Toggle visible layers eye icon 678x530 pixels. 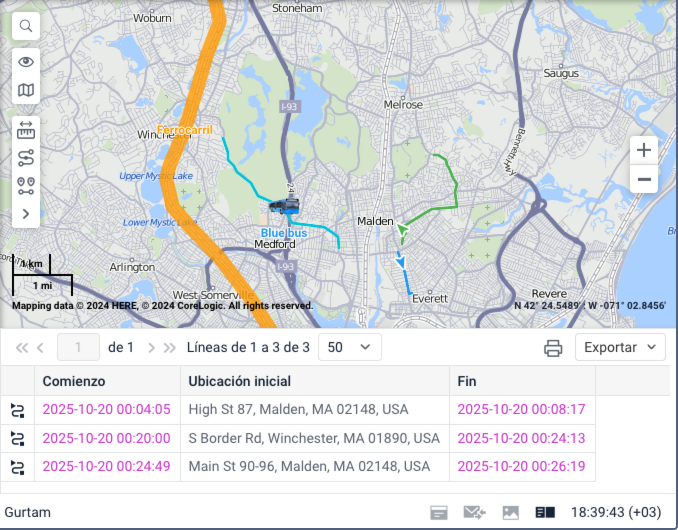26,62
